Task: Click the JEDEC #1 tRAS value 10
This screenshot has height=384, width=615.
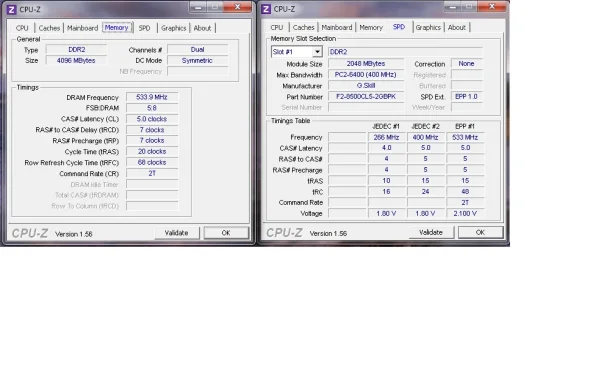Action: coord(386,181)
